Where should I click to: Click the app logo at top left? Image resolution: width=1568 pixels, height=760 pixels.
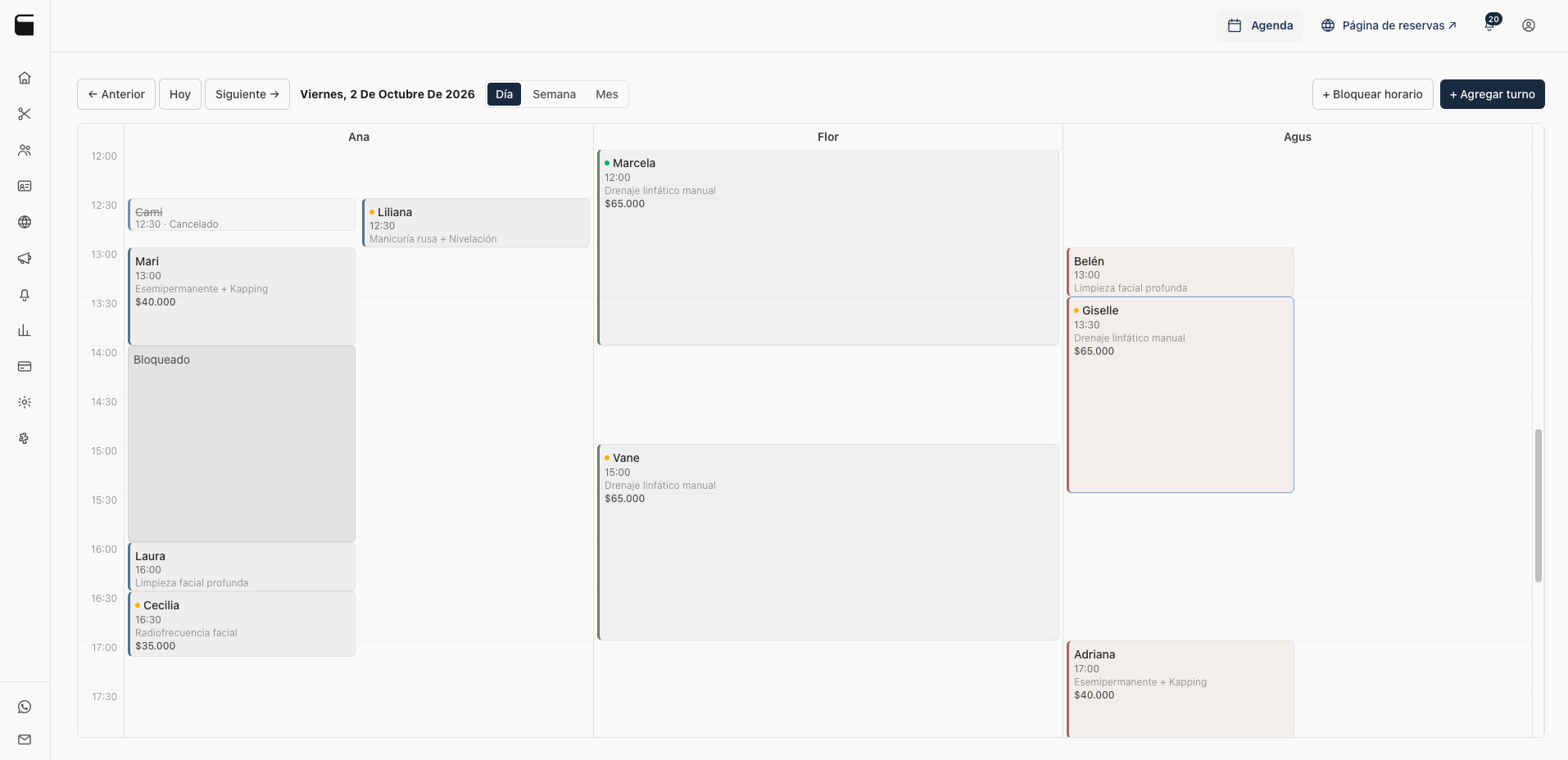[25, 25]
